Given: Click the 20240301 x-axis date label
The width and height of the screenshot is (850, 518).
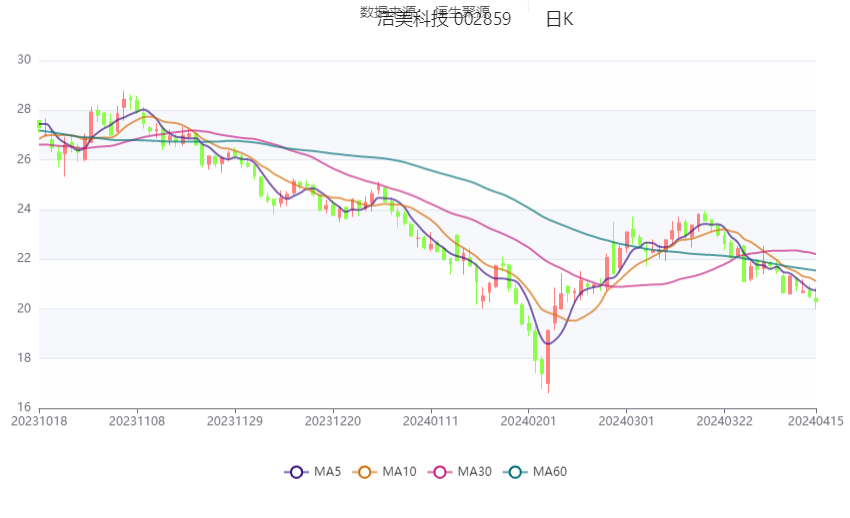Looking at the screenshot, I should pyautogui.click(x=627, y=421).
